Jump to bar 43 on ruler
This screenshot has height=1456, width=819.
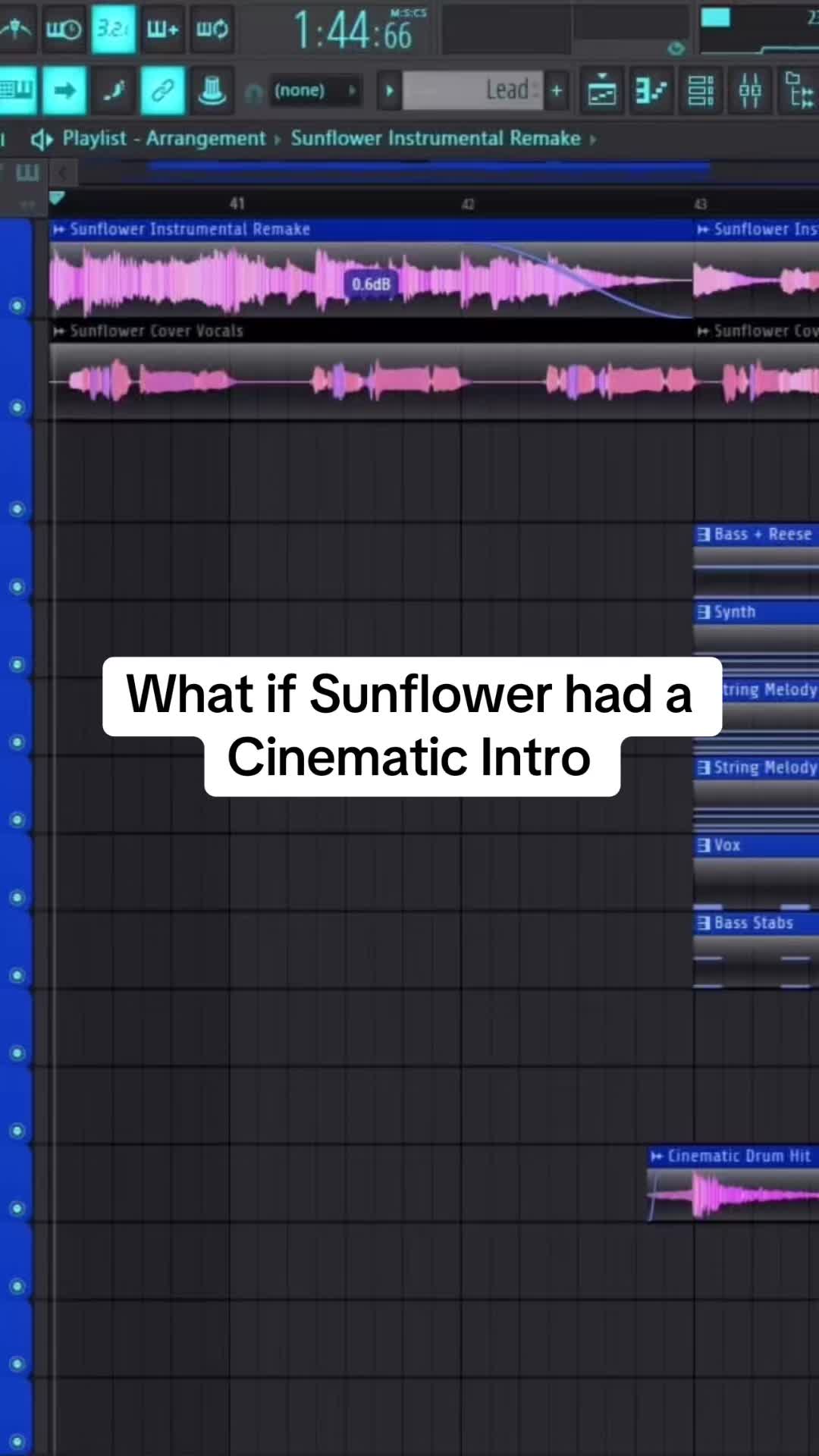pos(700,204)
